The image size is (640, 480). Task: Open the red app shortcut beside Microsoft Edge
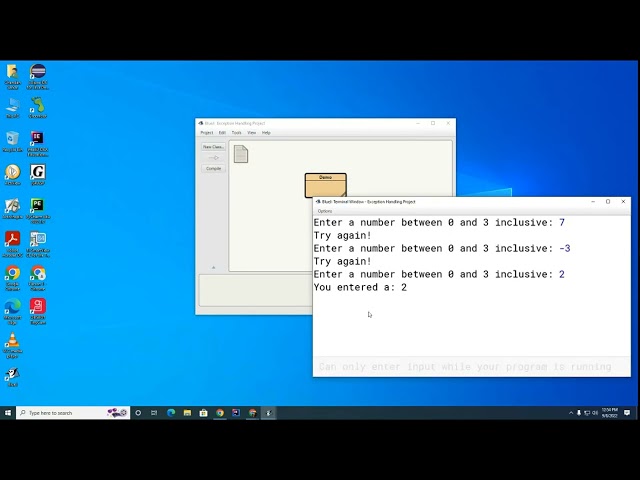click(38, 311)
